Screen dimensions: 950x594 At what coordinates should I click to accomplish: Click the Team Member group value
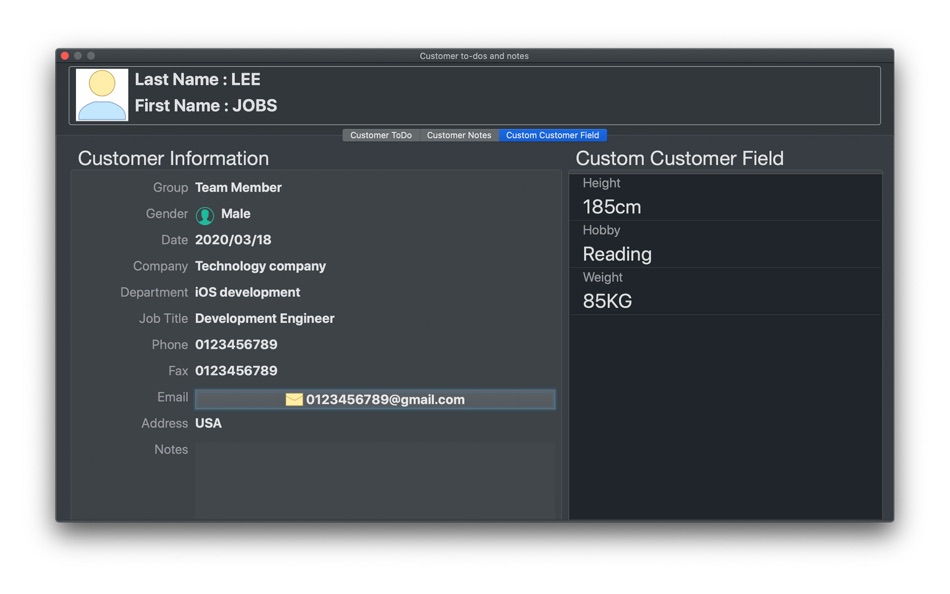238,187
